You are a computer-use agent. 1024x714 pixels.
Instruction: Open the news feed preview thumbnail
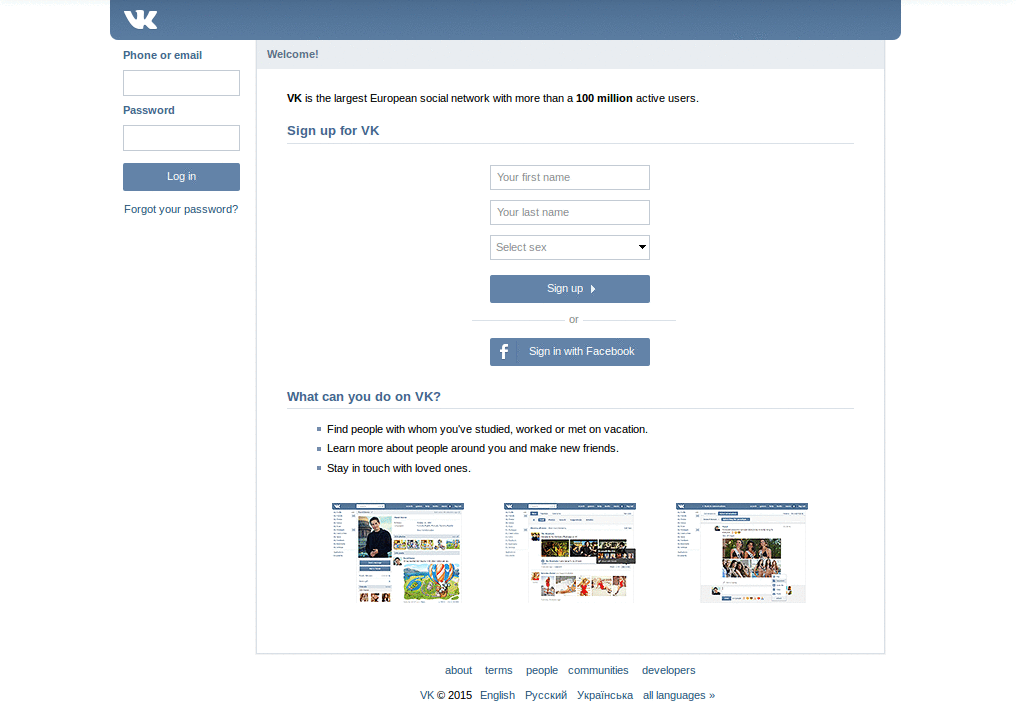coord(569,553)
